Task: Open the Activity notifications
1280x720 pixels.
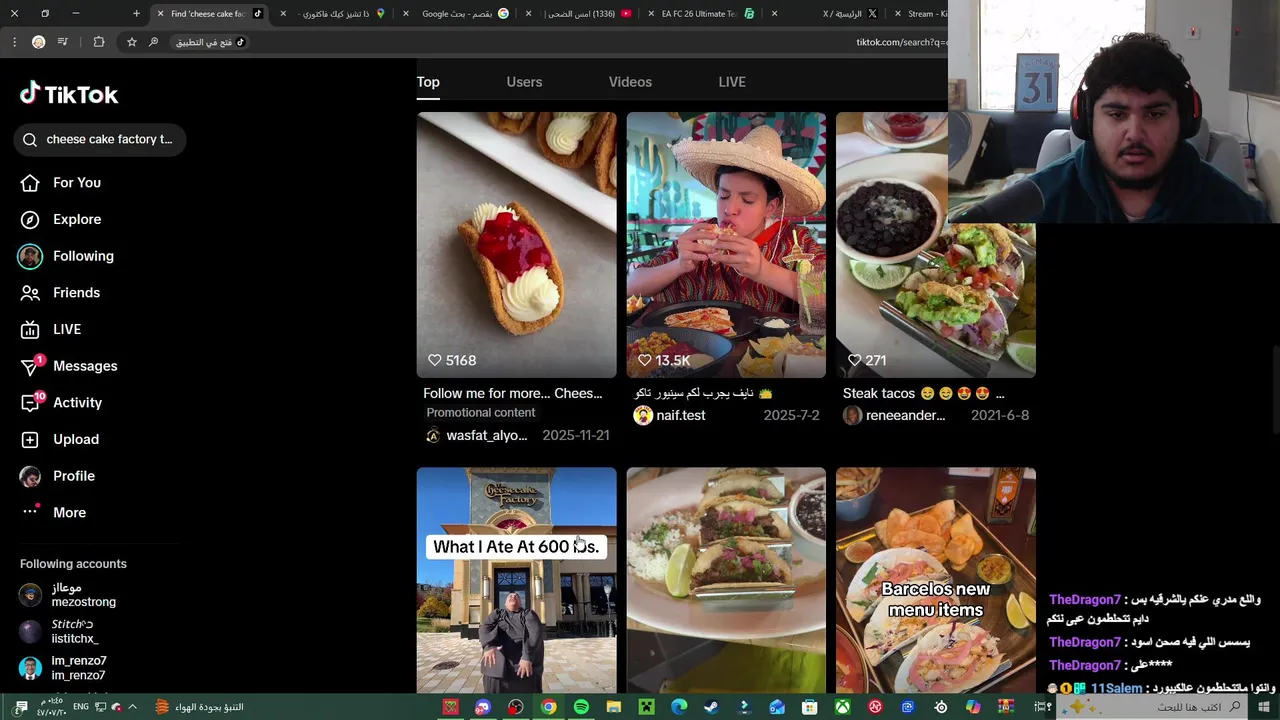Action: click(x=77, y=403)
